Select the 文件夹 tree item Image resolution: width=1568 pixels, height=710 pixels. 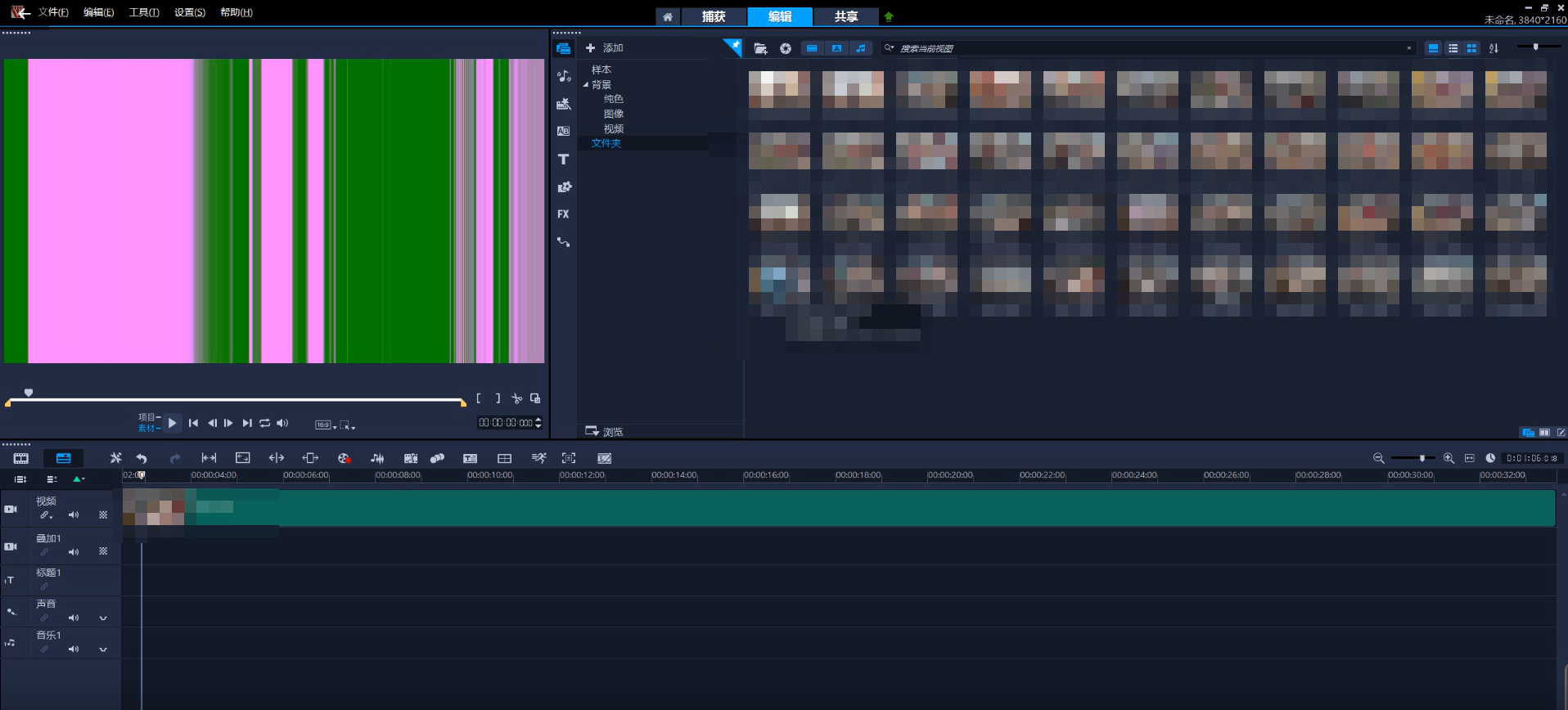606,143
